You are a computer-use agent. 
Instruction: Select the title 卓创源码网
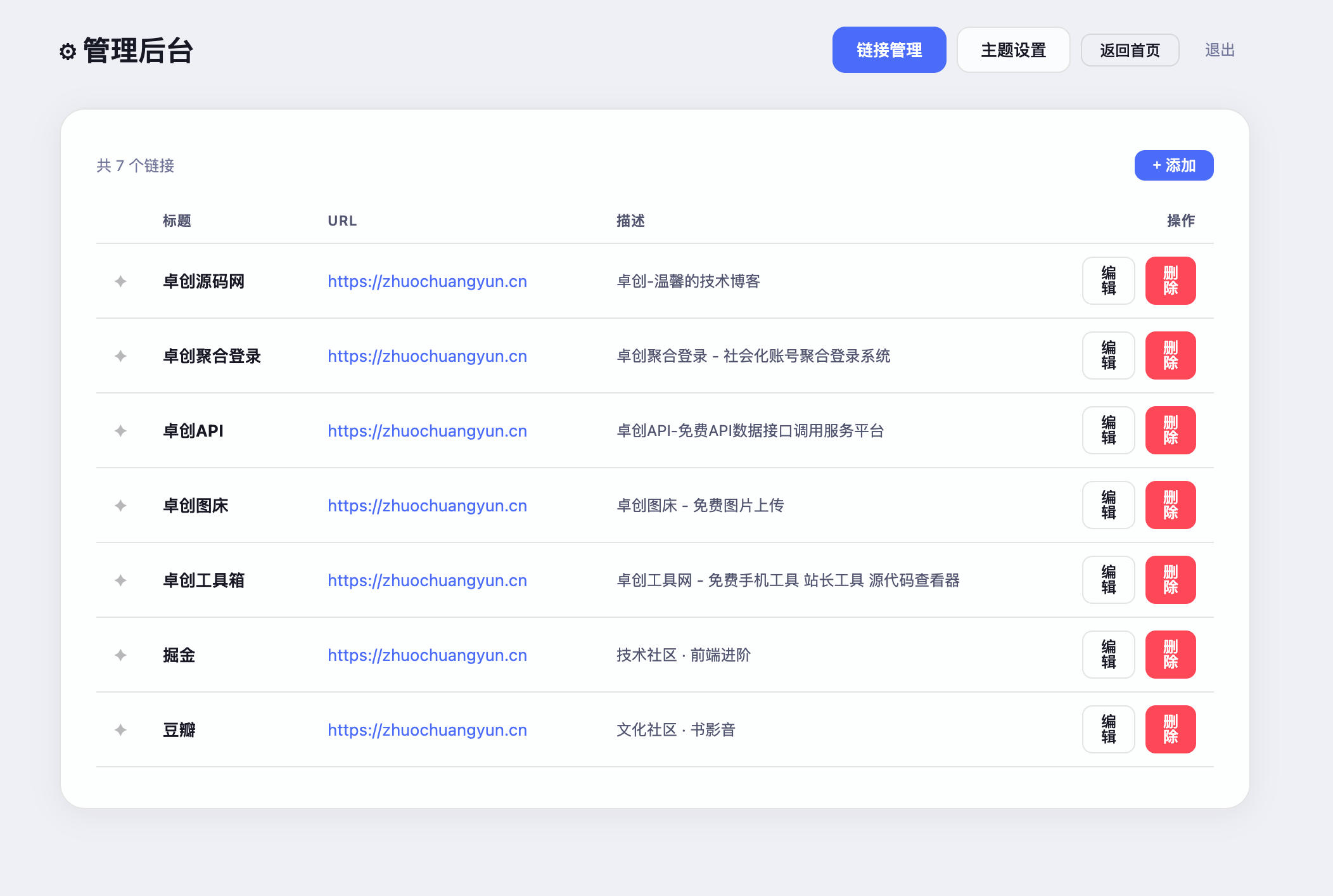[203, 281]
